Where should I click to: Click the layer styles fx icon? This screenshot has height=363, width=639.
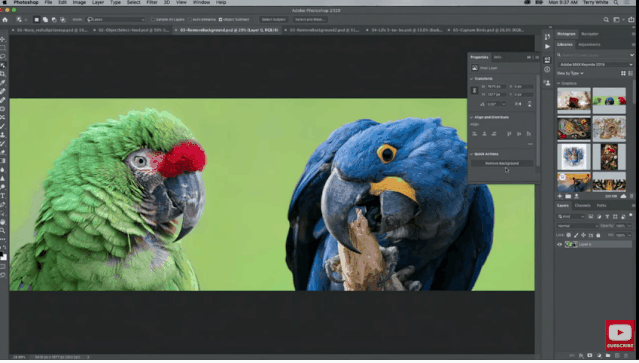click(581, 356)
